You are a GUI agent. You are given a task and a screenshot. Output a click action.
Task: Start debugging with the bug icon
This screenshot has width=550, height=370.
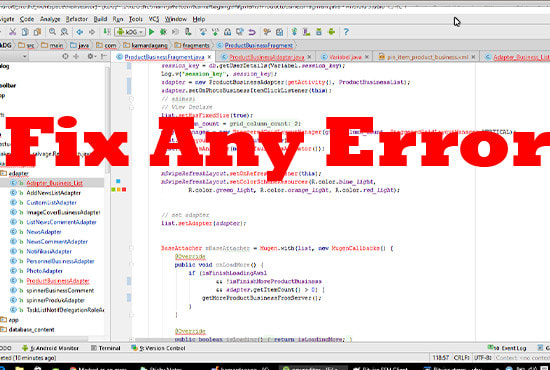163,32
